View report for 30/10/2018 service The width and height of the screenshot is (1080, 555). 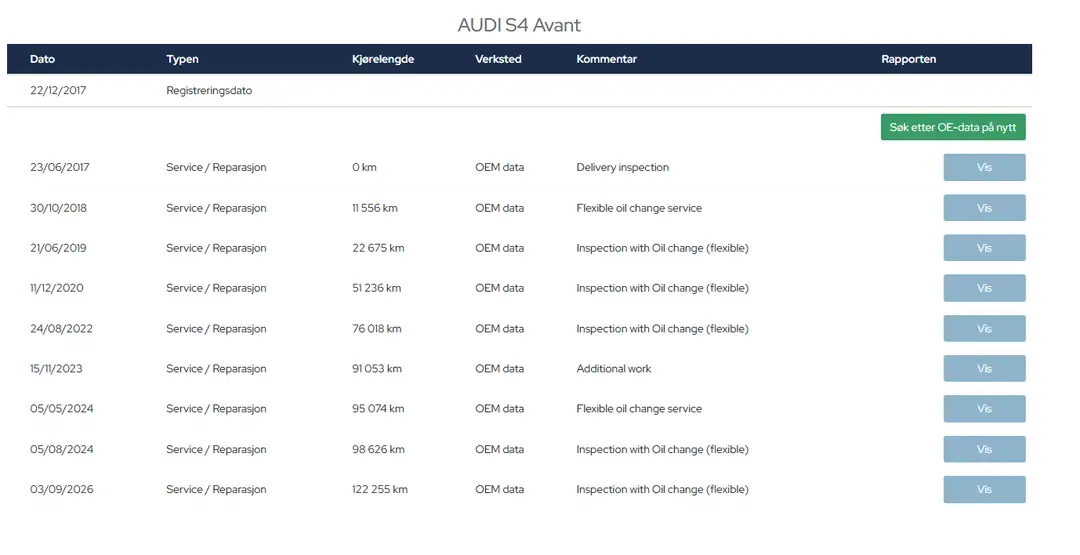pyautogui.click(x=984, y=208)
